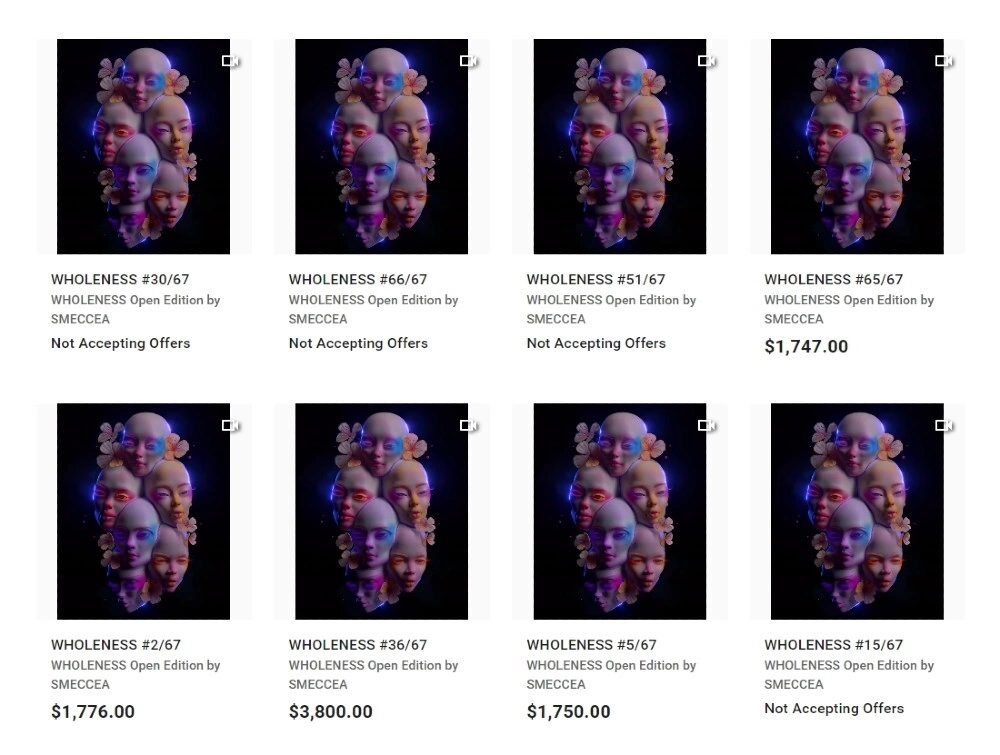The height and width of the screenshot is (755, 1000).
Task: Click the WHOLENESS #2/67 title
Action: pyautogui.click(x=115, y=645)
